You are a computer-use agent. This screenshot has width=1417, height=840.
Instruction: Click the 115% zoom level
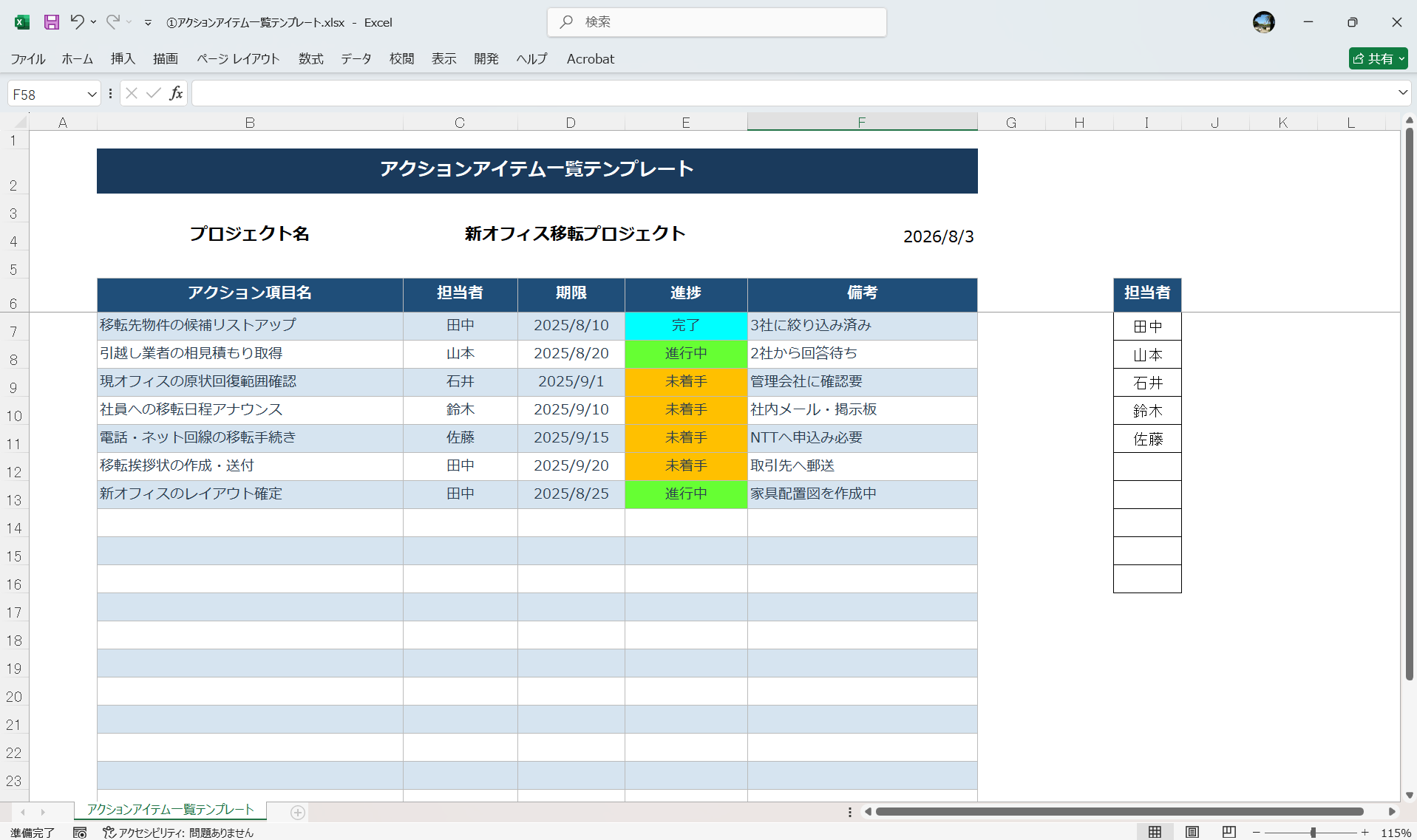[x=1396, y=833]
